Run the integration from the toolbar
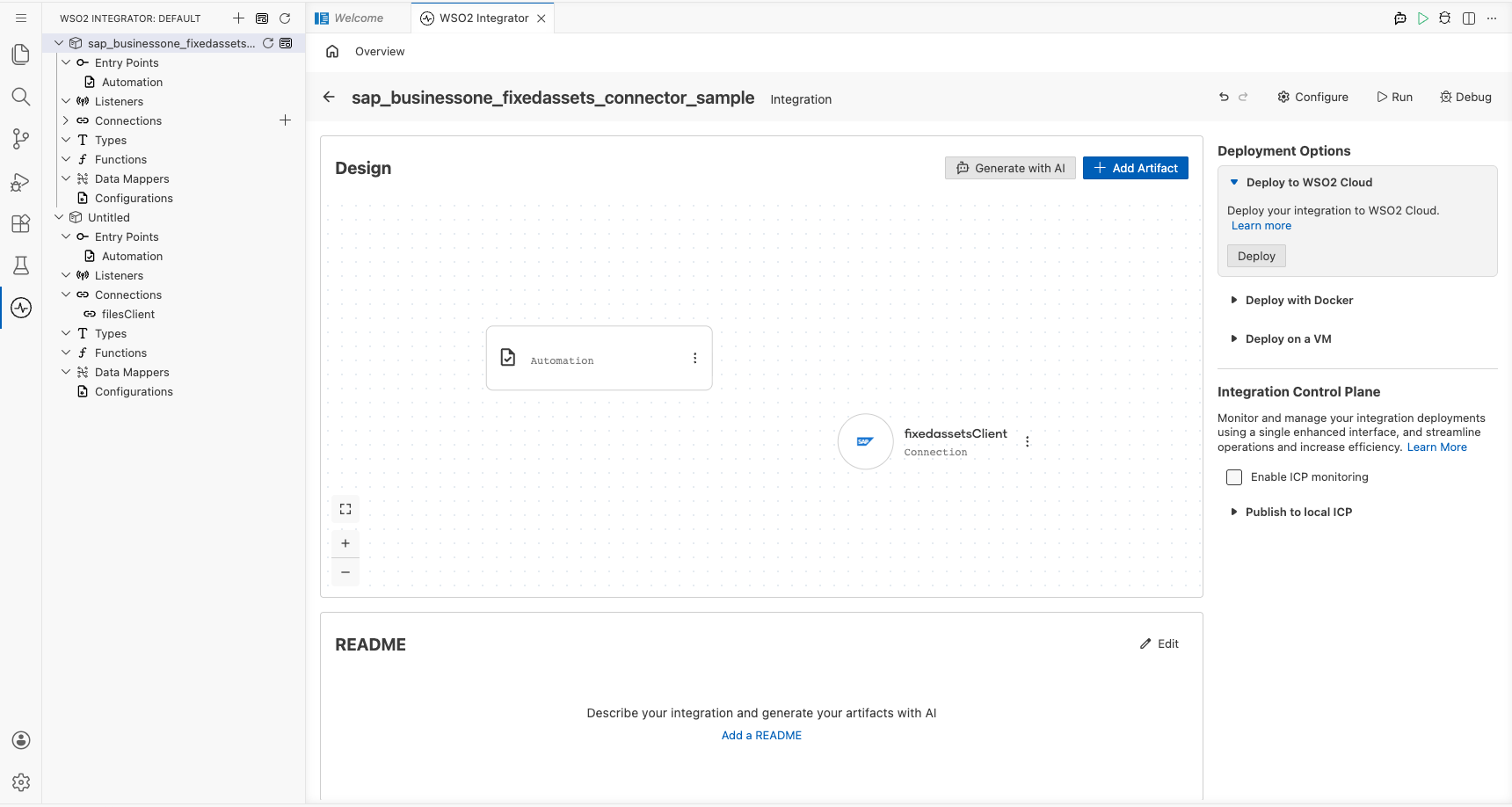 click(x=1394, y=98)
